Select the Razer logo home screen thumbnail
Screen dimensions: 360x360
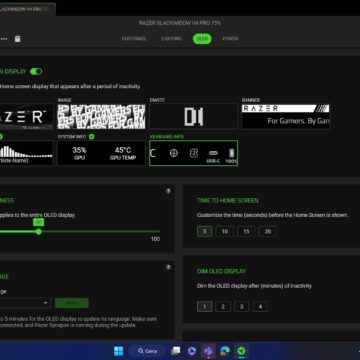pyautogui.click(x=27, y=116)
